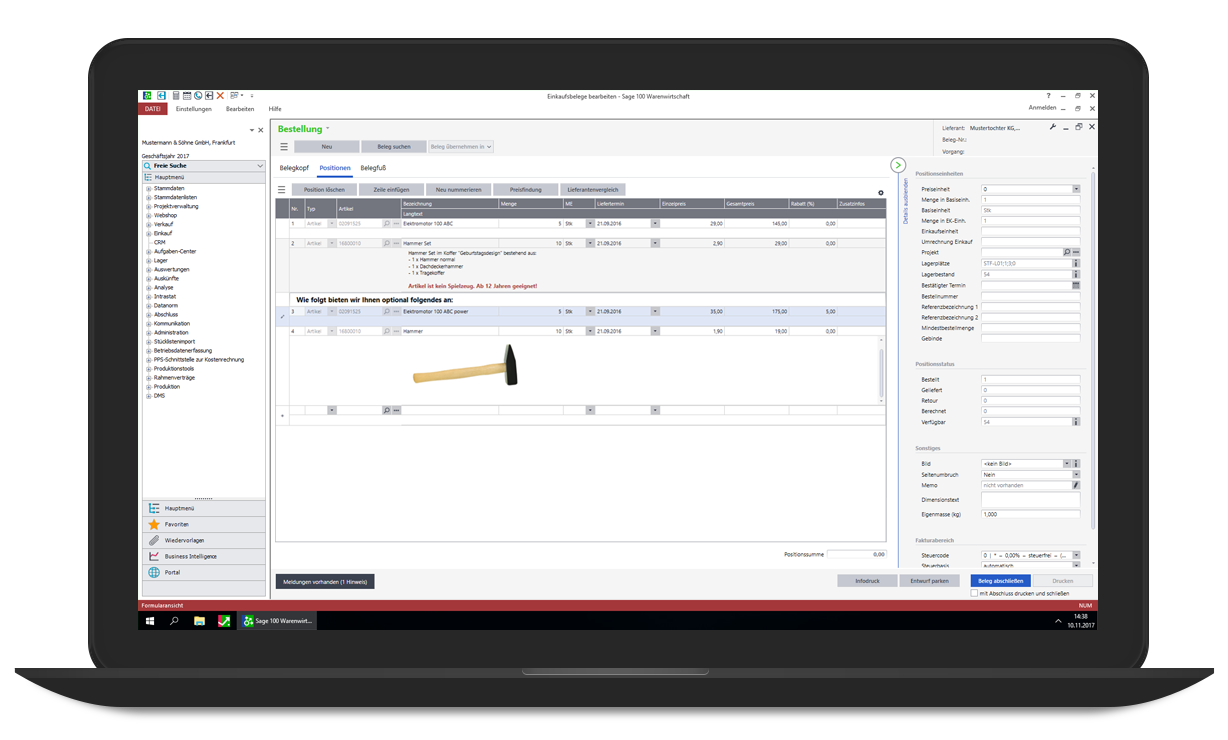
Task: Open calendar icon for Bestätigter Termin
Action: click(1076, 285)
